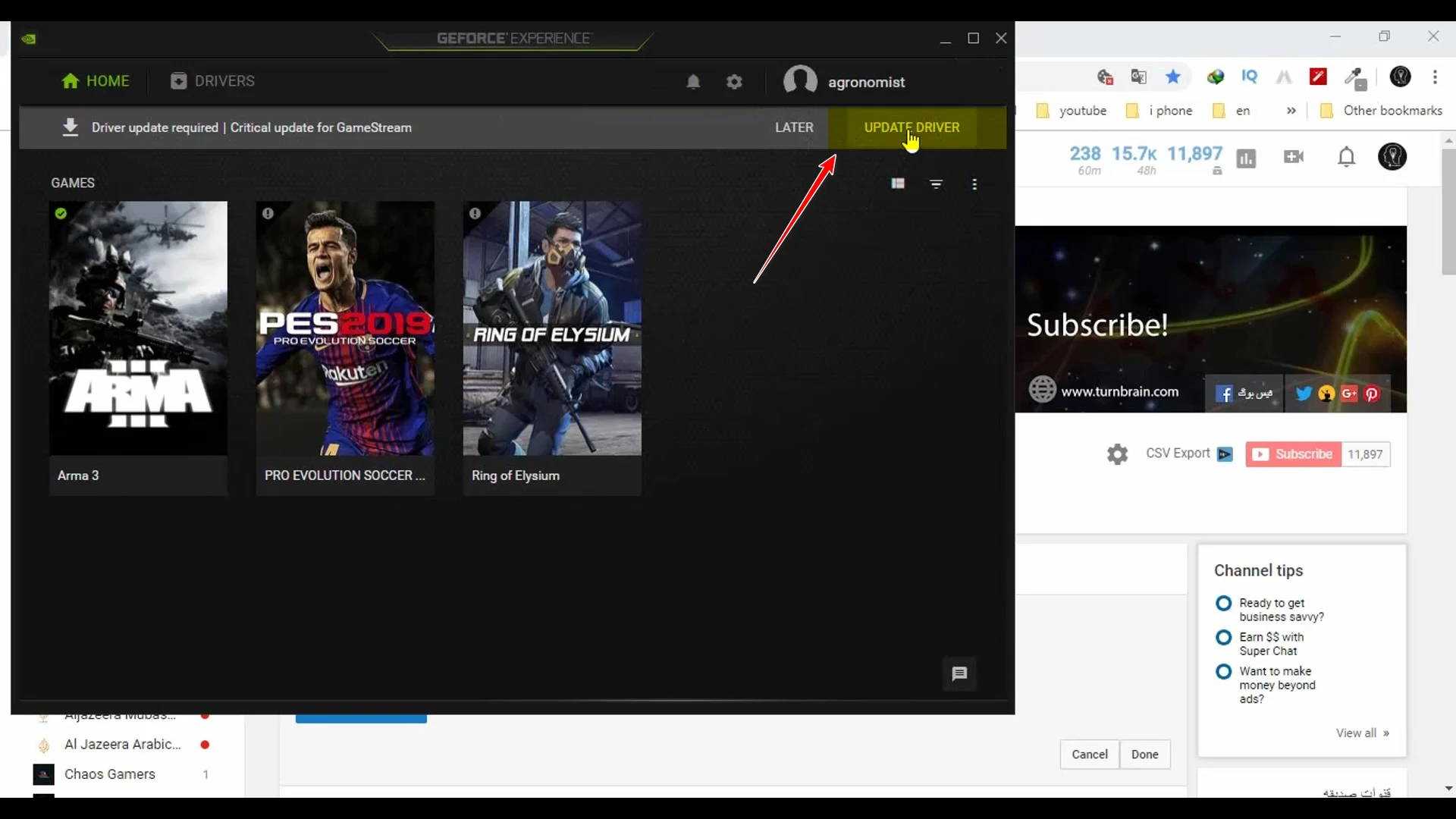The height and width of the screenshot is (819, 1456).
Task: Open the send feedback chat icon
Action: (959, 673)
